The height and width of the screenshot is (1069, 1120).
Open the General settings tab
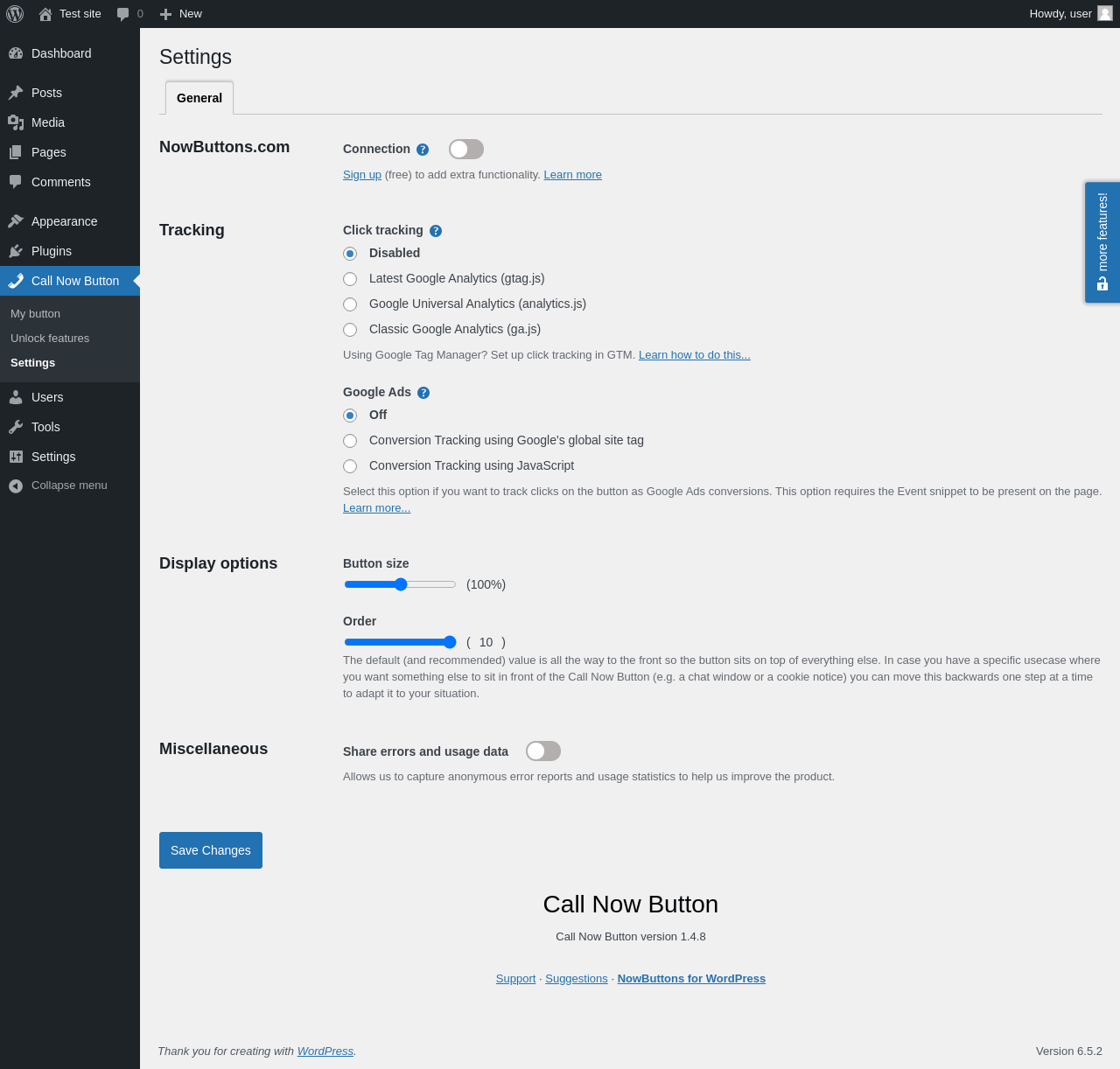199,98
